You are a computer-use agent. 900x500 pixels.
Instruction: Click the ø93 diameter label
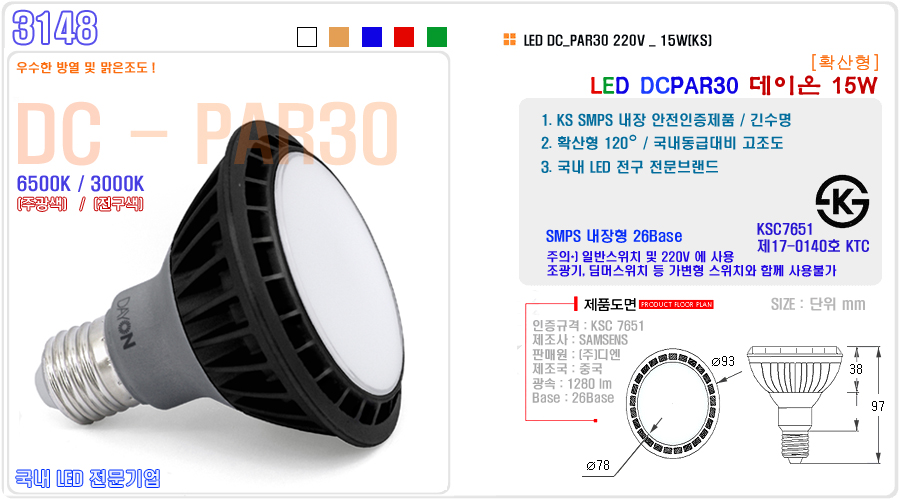pyautogui.click(x=723, y=361)
